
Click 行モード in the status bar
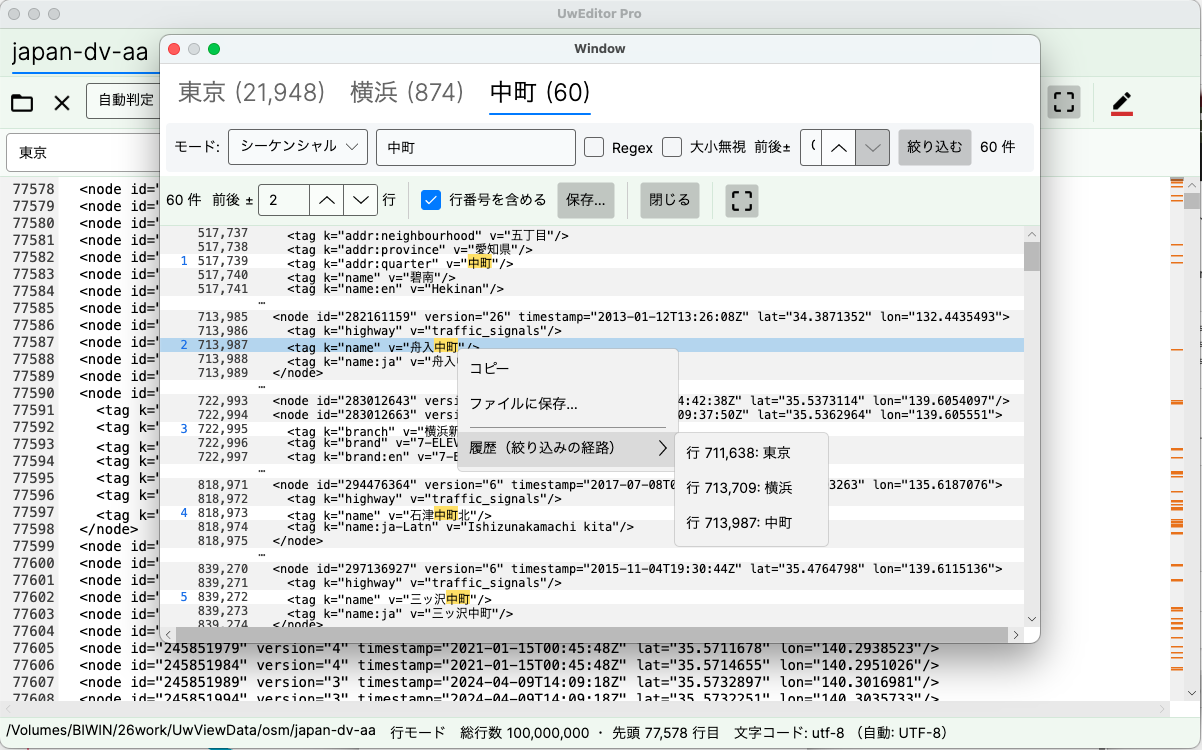[418, 731]
